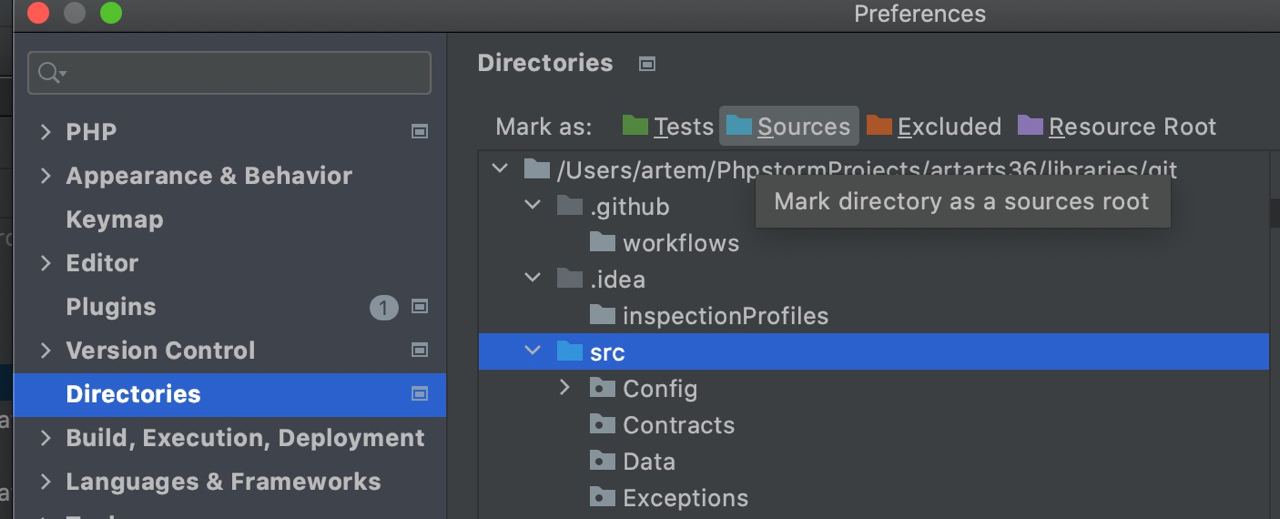Select the Contracts directory row

(x=873, y=424)
